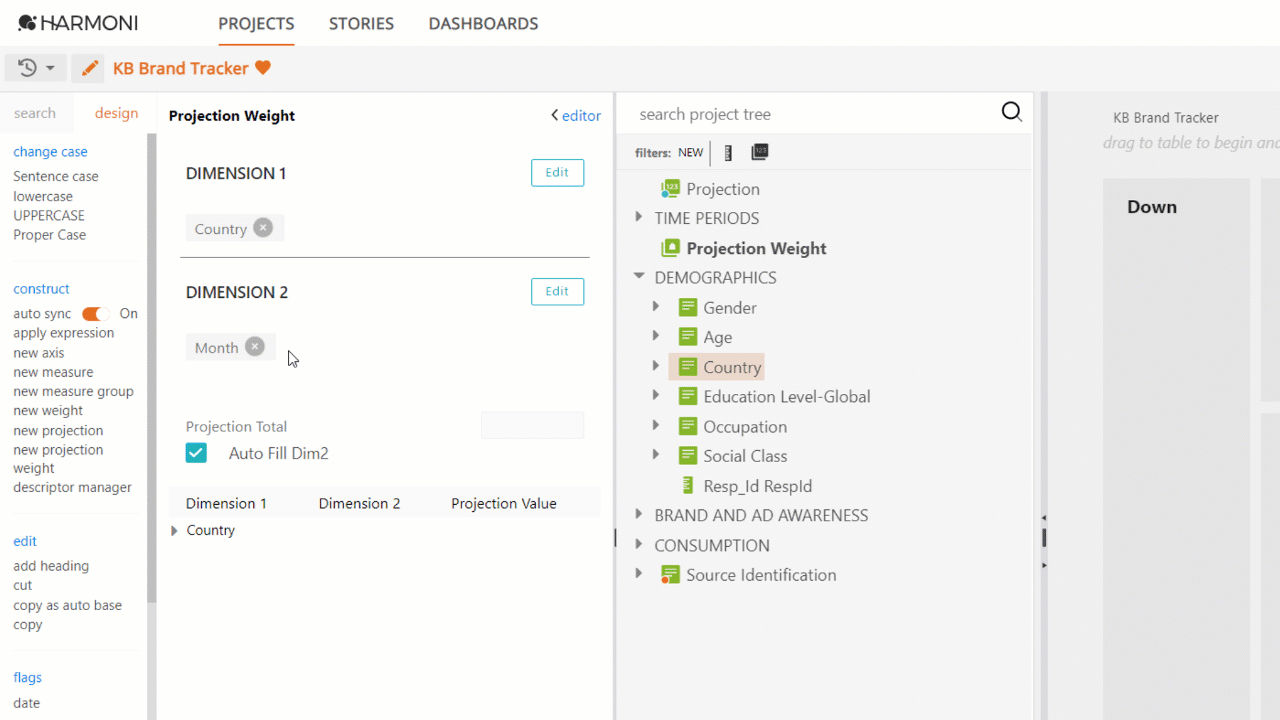Expand the Source Identification node
Viewport: 1280px width, 720px height.
pyautogui.click(x=639, y=574)
